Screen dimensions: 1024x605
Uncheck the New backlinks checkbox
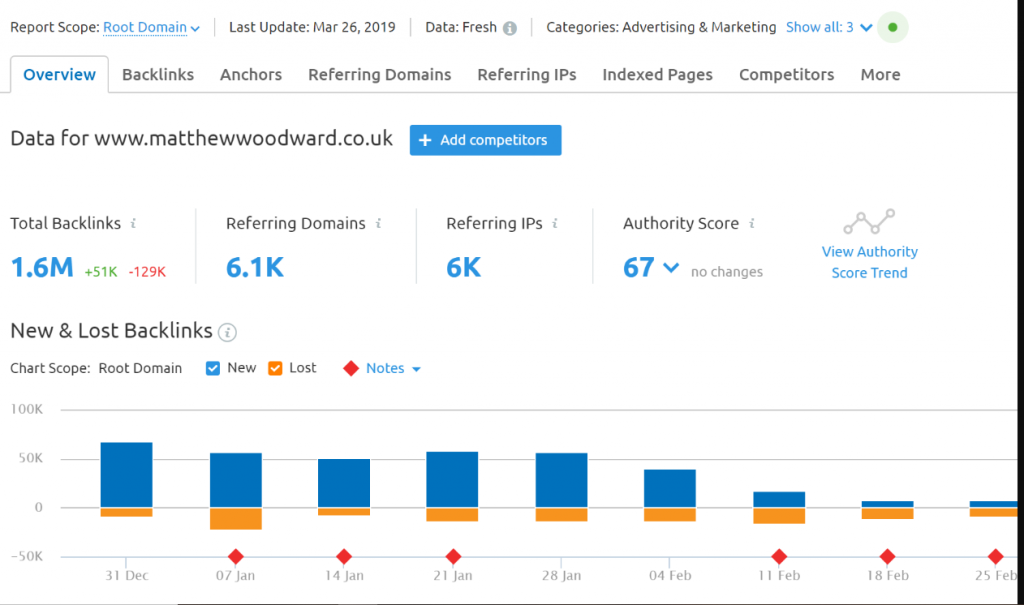[x=212, y=368]
